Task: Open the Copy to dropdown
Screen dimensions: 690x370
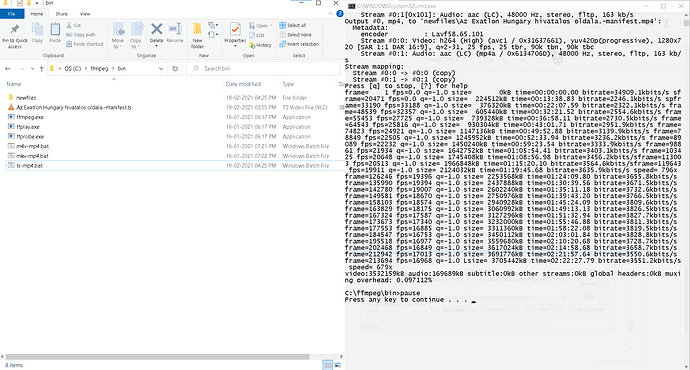Action: coord(136,35)
